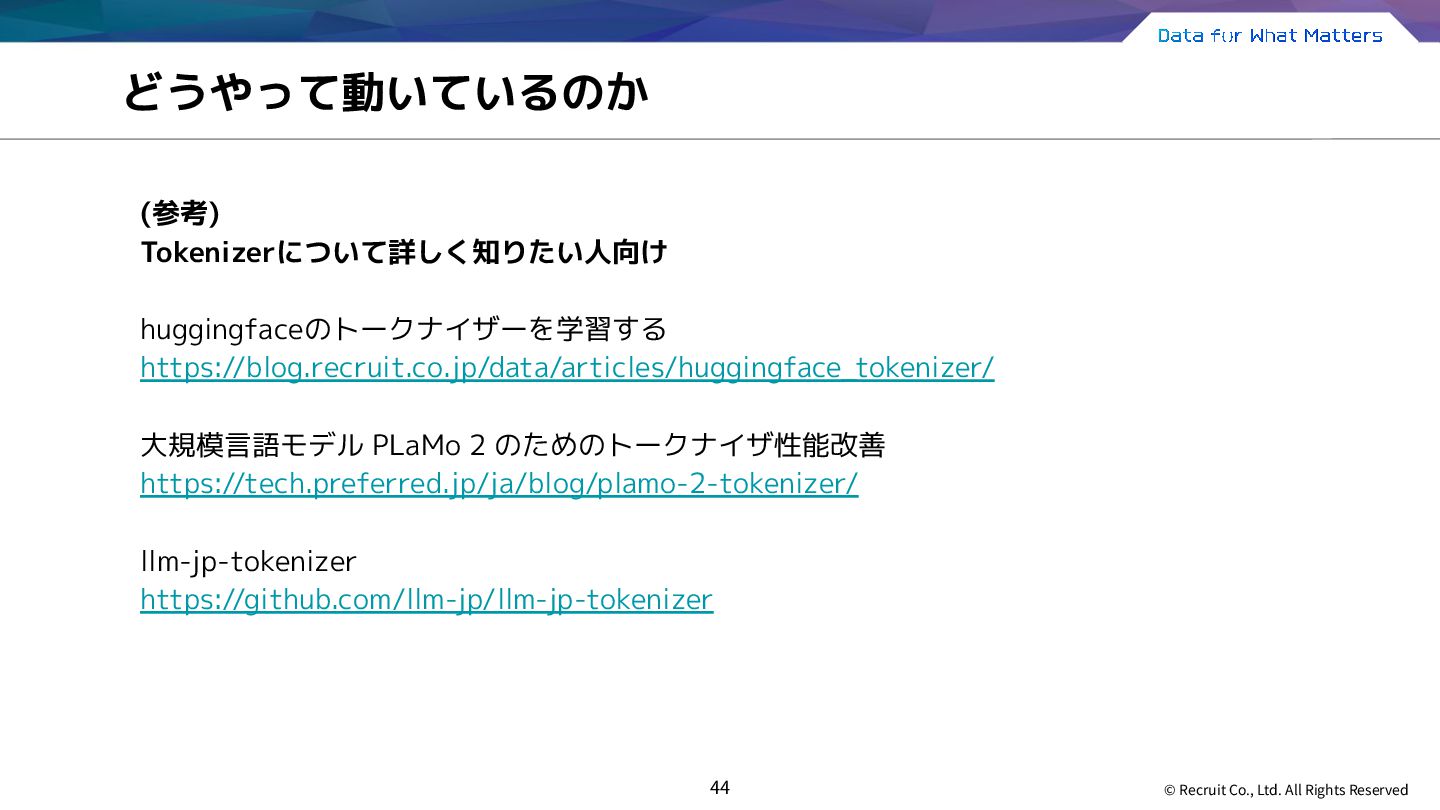Click the page number 44
This screenshot has width=1440, height=810.
click(x=720, y=788)
